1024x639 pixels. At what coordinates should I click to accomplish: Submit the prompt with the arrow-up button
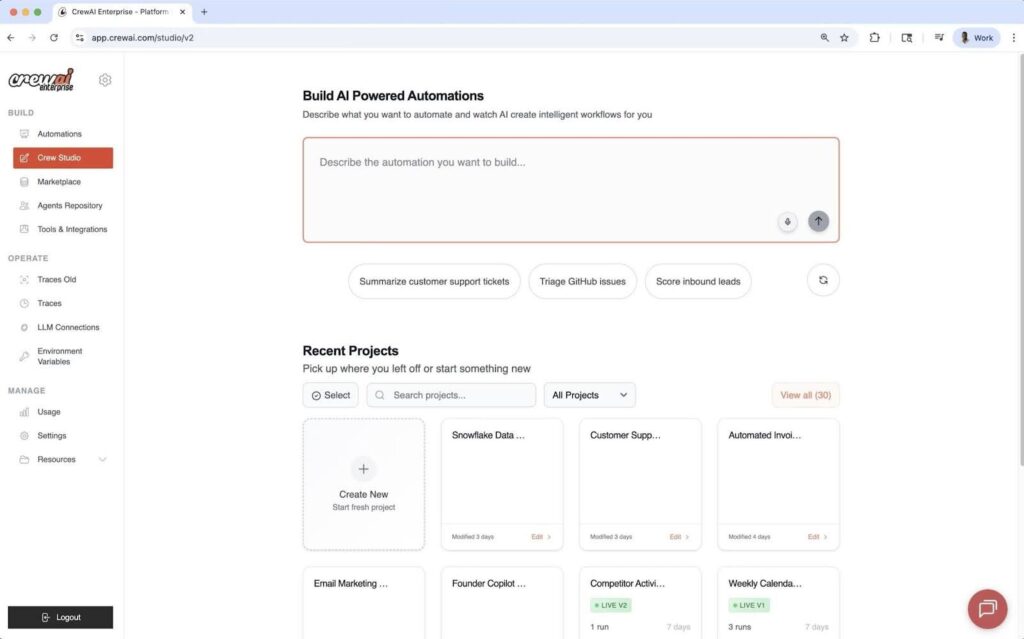[818, 221]
